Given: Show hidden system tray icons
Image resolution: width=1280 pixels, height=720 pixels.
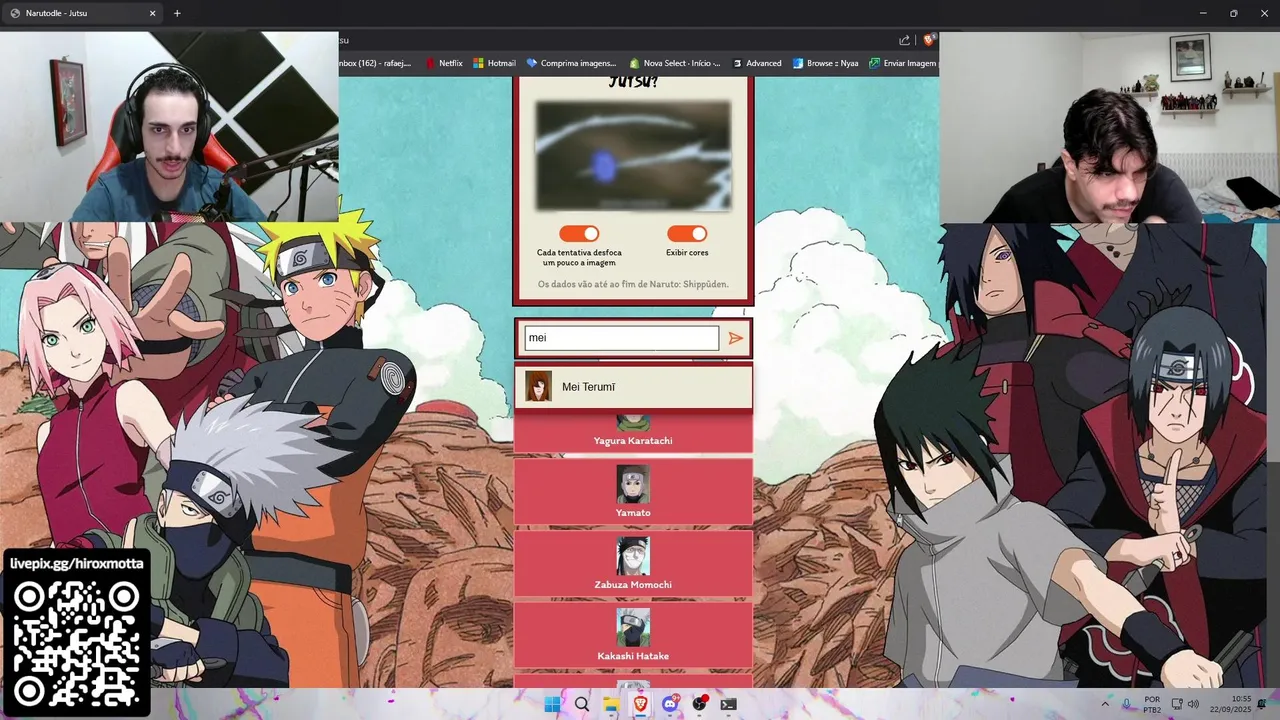Looking at the screenshot, I should (x=1105, y=704).
